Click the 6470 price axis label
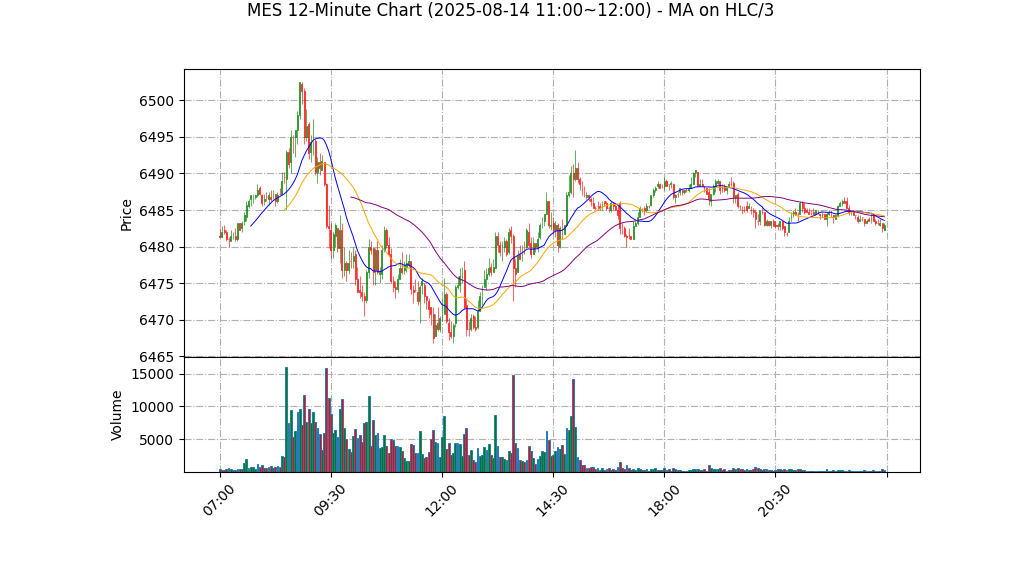 tap(156, 321)
